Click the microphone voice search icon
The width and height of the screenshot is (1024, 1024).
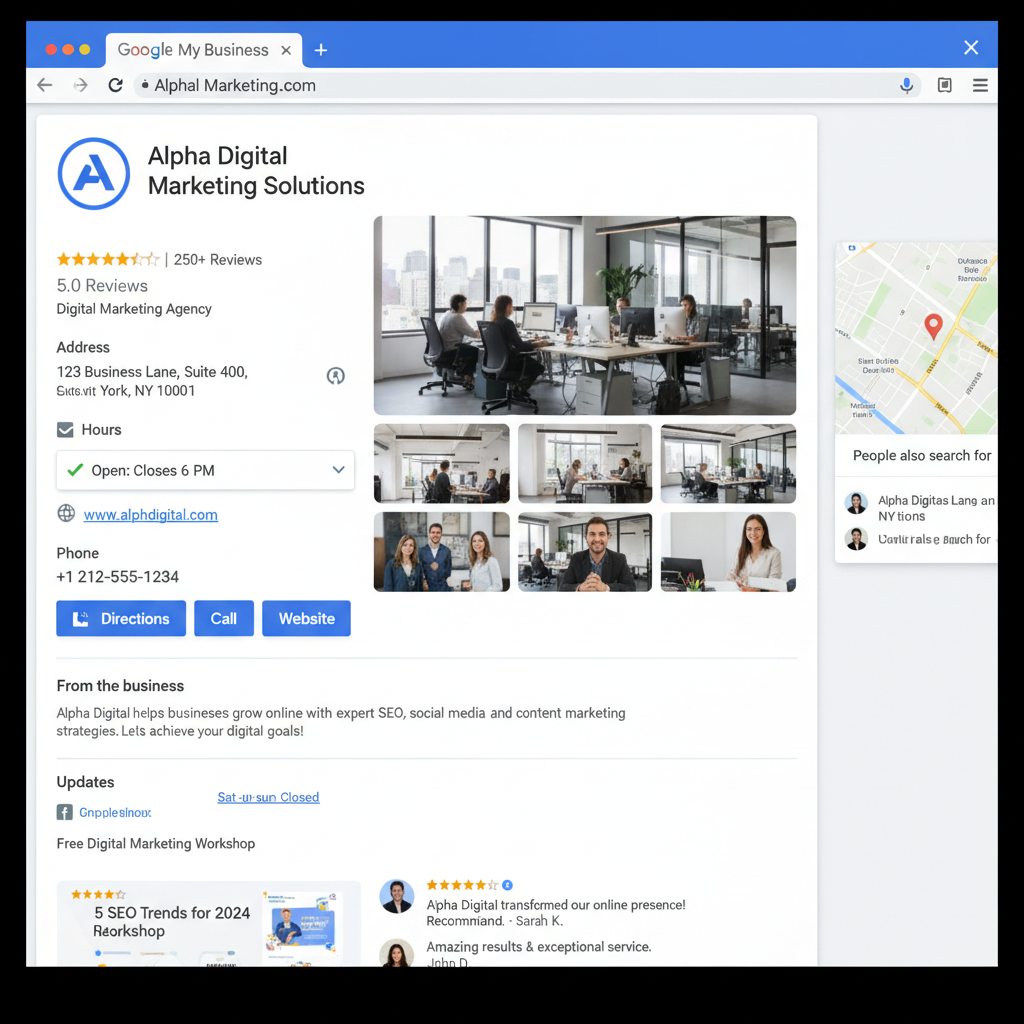906,86
